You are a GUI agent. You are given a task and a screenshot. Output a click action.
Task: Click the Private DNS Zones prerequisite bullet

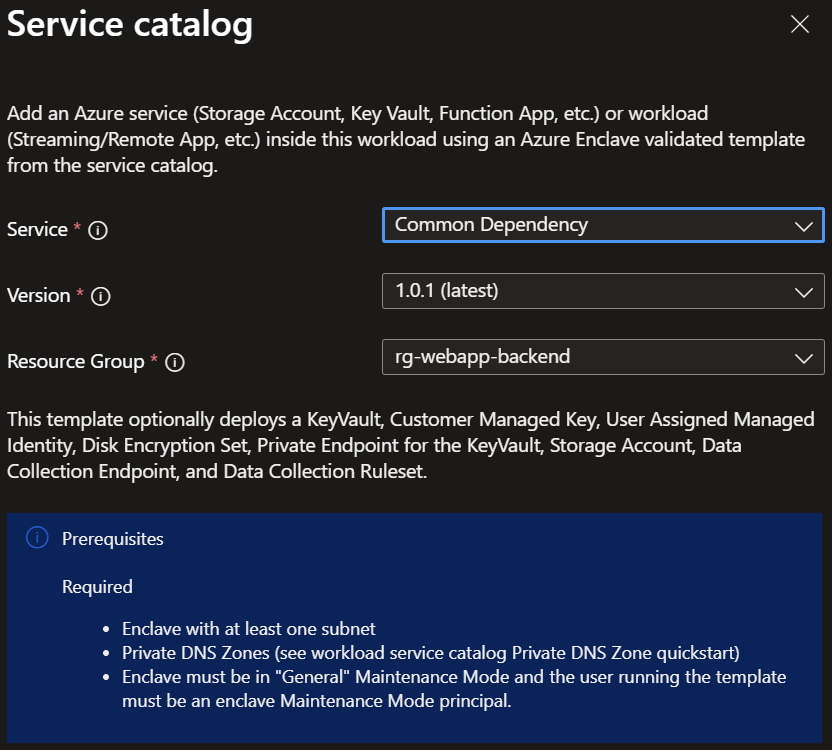430,653
